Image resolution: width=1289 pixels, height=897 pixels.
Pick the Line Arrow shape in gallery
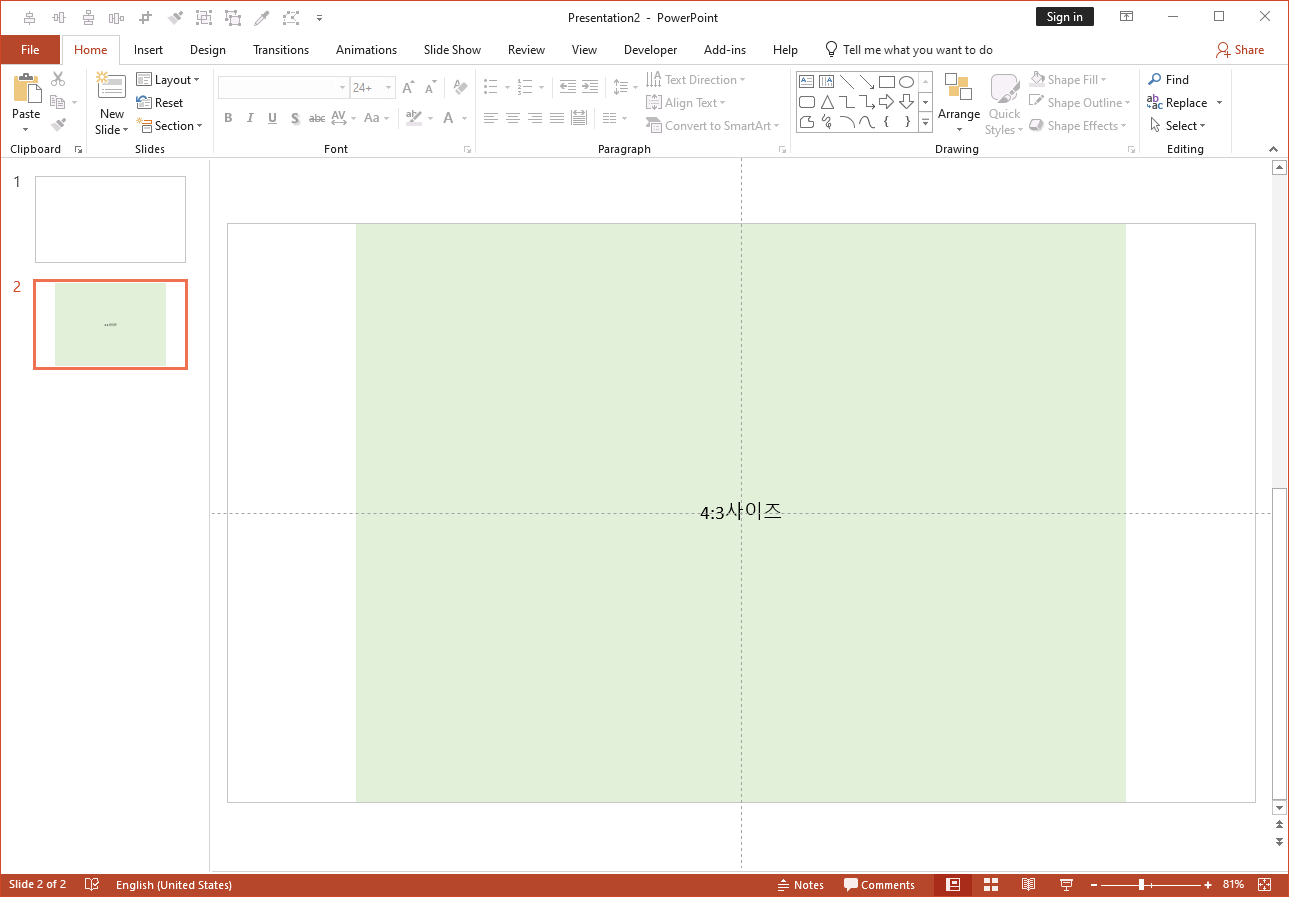867,82
